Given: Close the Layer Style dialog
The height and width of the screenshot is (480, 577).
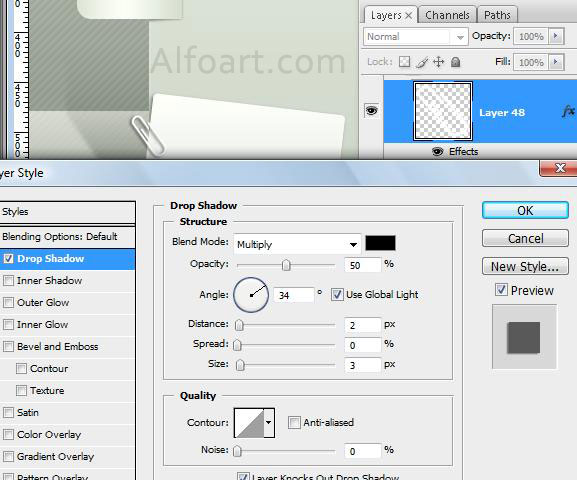Looking at the screenshot, I should coord(559,168).
